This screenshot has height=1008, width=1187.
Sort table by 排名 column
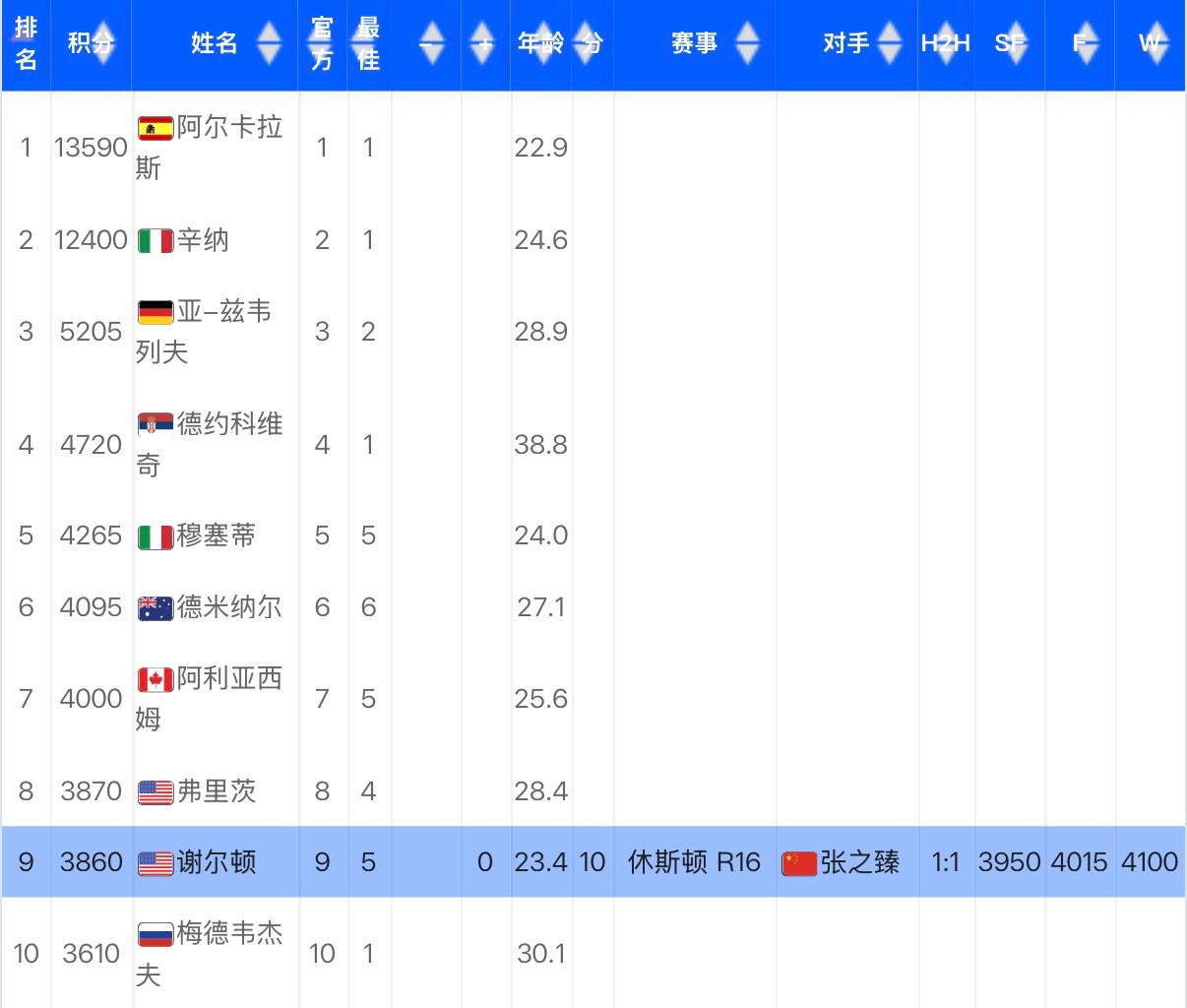coord(26,44)
